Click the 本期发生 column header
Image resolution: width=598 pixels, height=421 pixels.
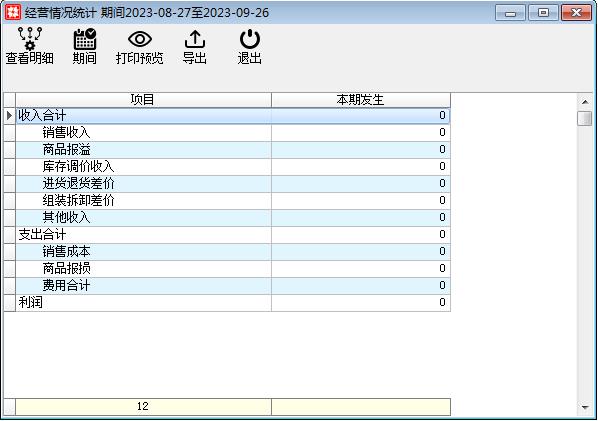point(361,100)
